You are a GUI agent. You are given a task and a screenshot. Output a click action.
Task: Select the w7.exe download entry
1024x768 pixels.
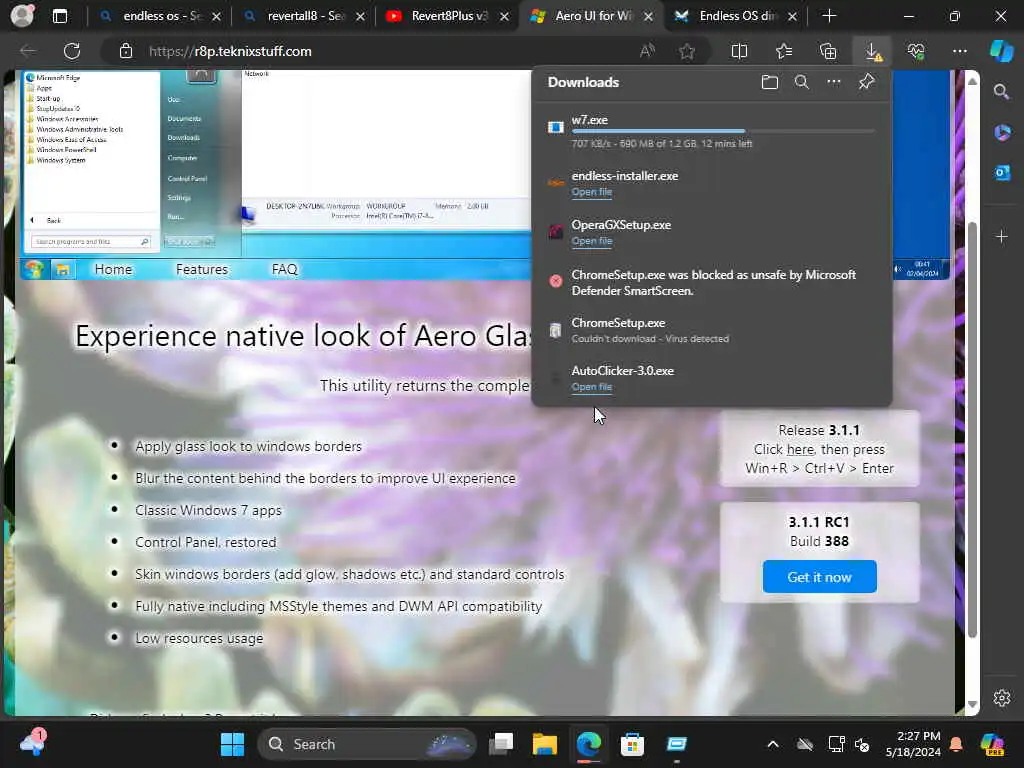[x=712, y=131]
